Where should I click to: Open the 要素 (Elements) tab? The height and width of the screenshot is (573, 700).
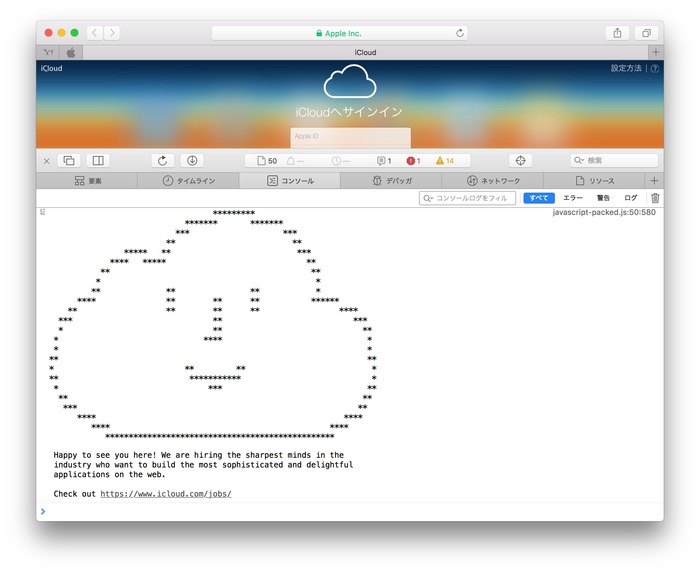point(87,181)
